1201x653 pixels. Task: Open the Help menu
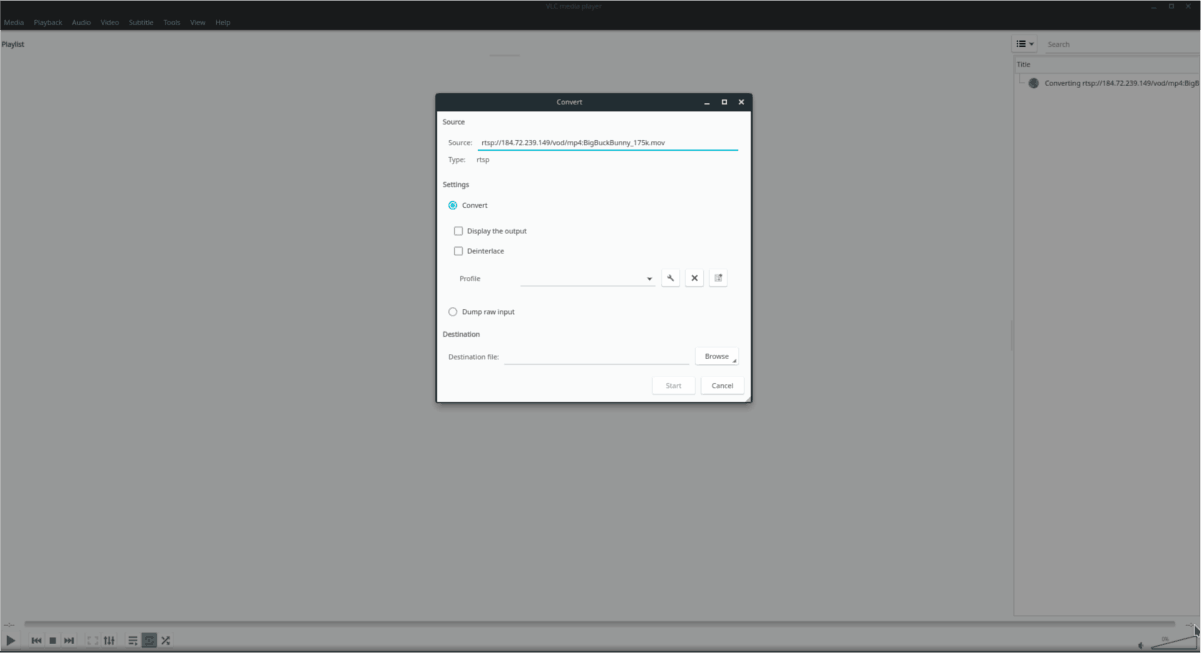click(223, 22)
